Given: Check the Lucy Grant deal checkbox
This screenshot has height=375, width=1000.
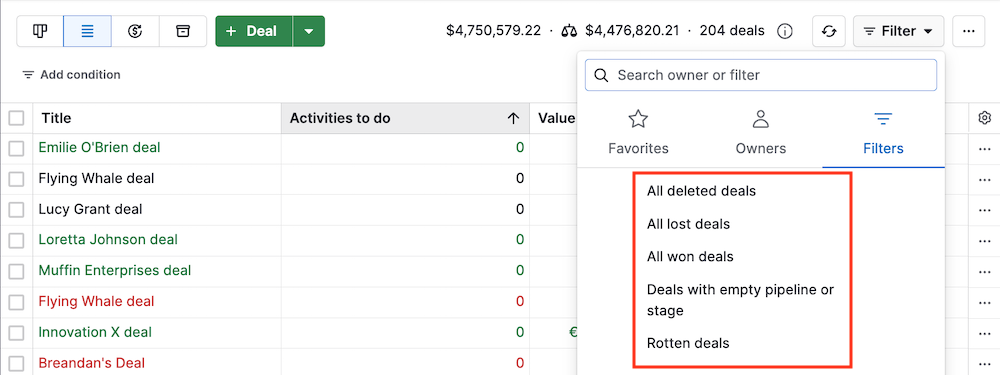Looking at the screenshot, I should [x=16, y=210].
